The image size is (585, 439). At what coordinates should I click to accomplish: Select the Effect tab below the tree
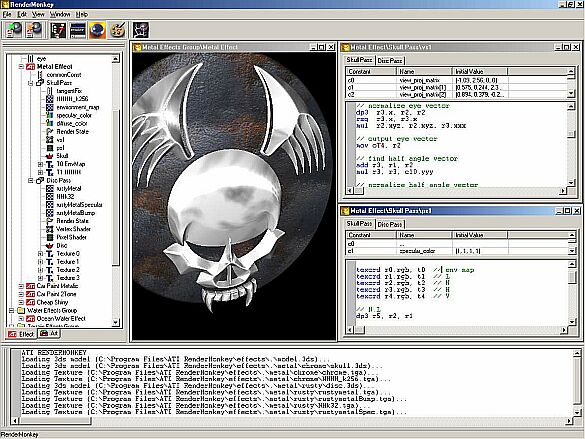click(21, 334)
